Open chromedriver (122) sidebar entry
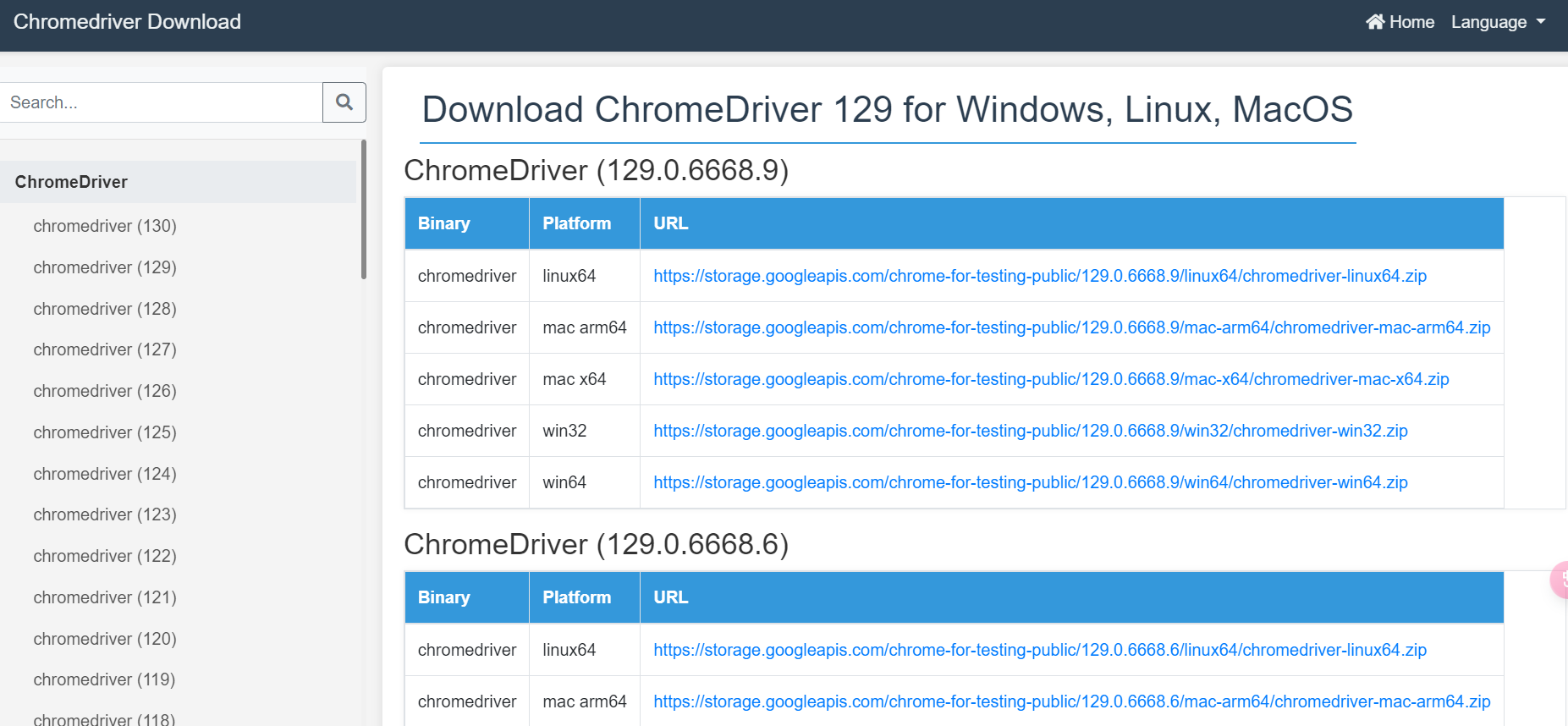Image resolution: width=1568 pixels, height=726 pixels. [x=105, y=556]
